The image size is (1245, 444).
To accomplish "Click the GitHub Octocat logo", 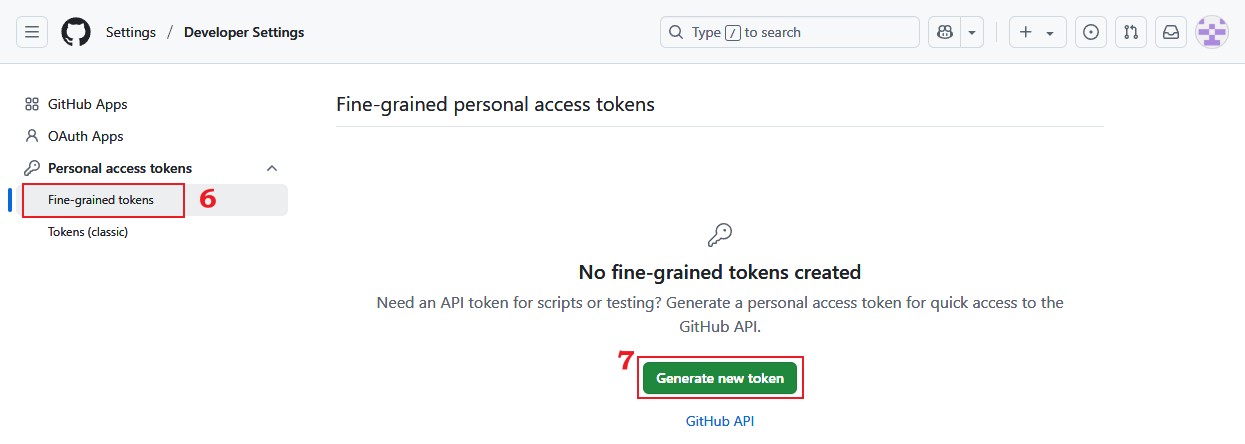I will click(x=76, y=32).
